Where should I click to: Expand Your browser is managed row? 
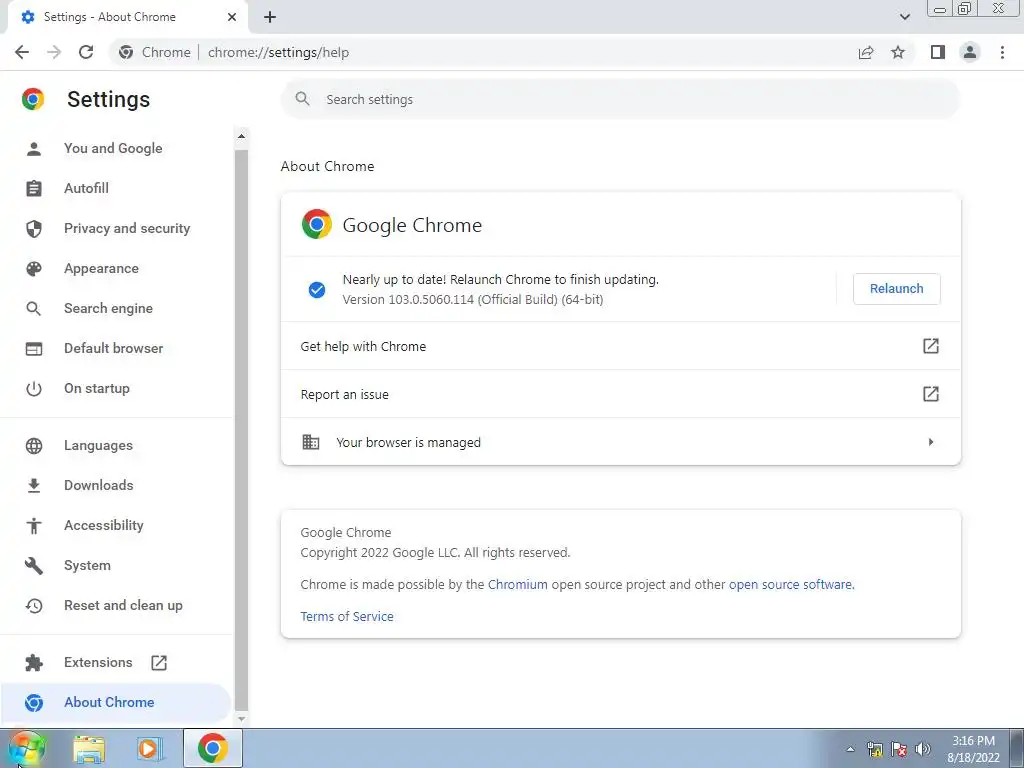(x=620, y=442)
